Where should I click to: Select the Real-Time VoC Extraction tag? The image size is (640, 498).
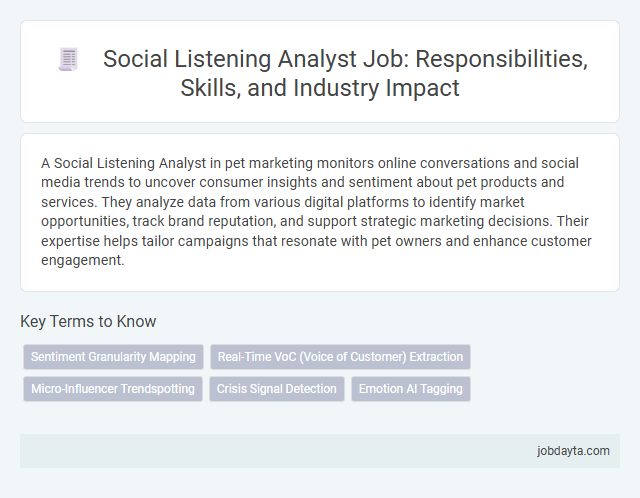[340, 357]
